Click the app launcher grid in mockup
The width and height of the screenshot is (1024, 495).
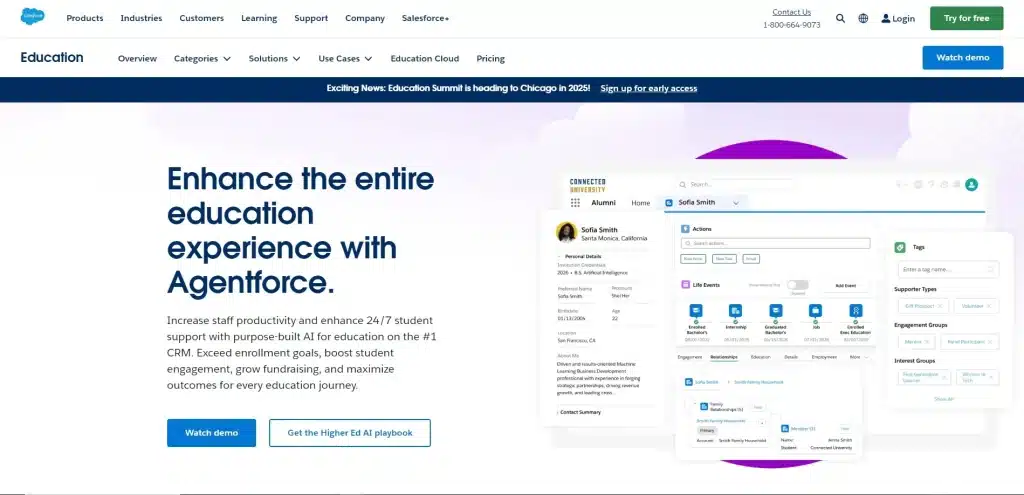click(x=575, y=203)
